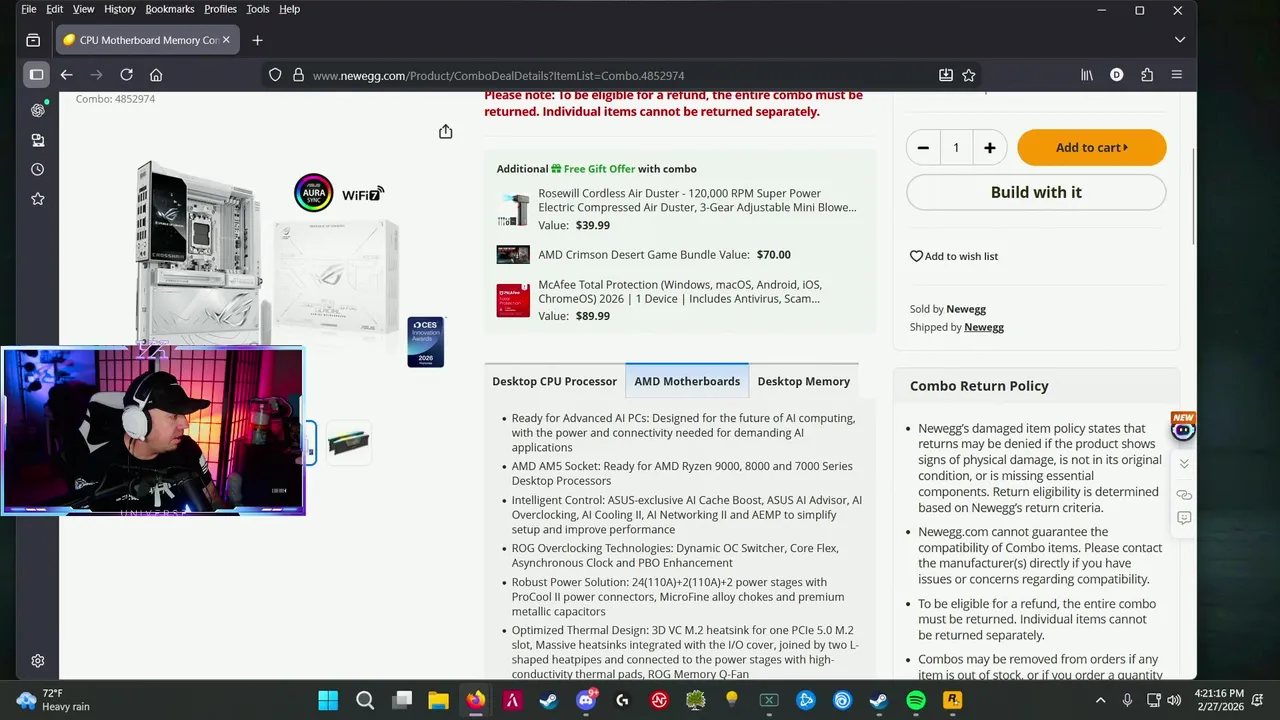
Task: Open the View menu
Action: coord(83,9)
